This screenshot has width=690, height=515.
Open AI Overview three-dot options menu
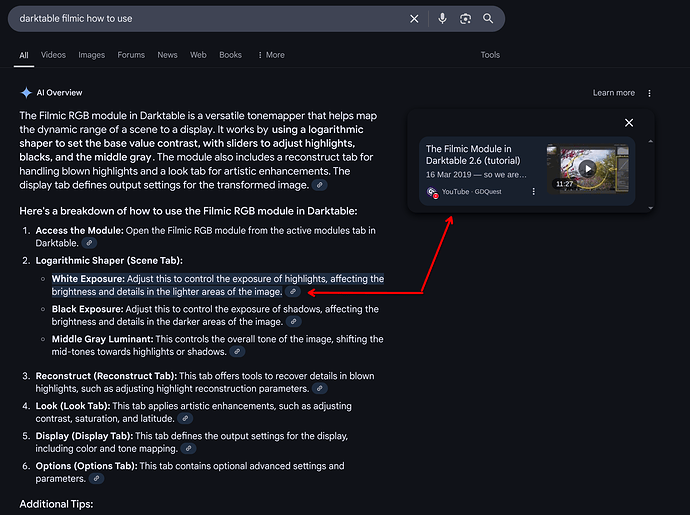650,93
